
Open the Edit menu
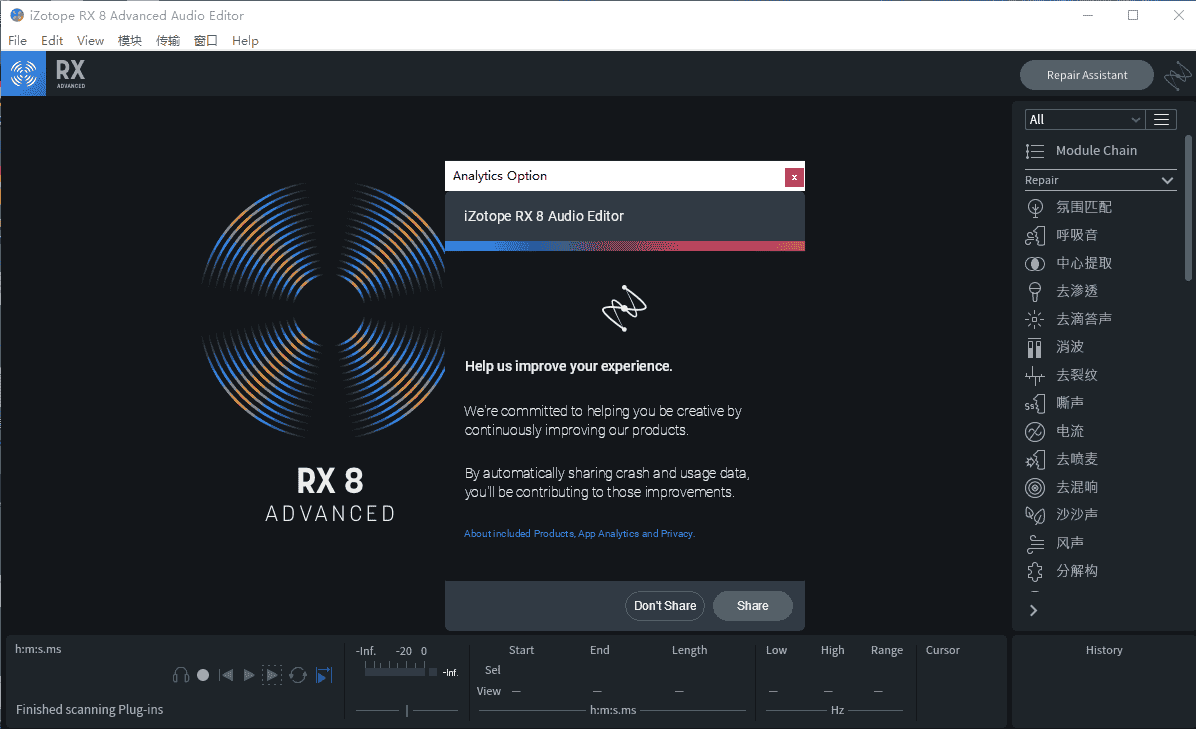click(x=52, y=41)
